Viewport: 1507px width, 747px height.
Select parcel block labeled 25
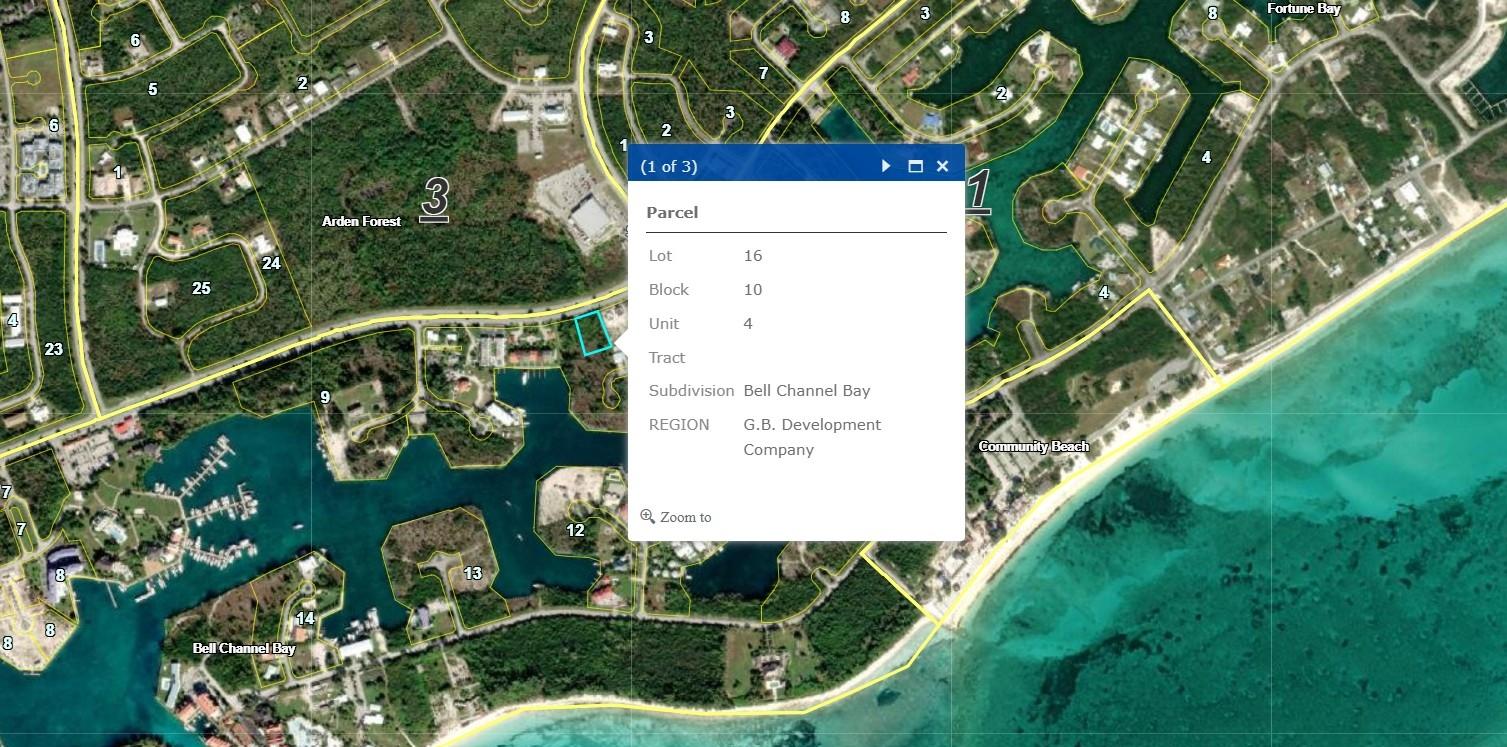pyautogui.click(x=201, y=288)
